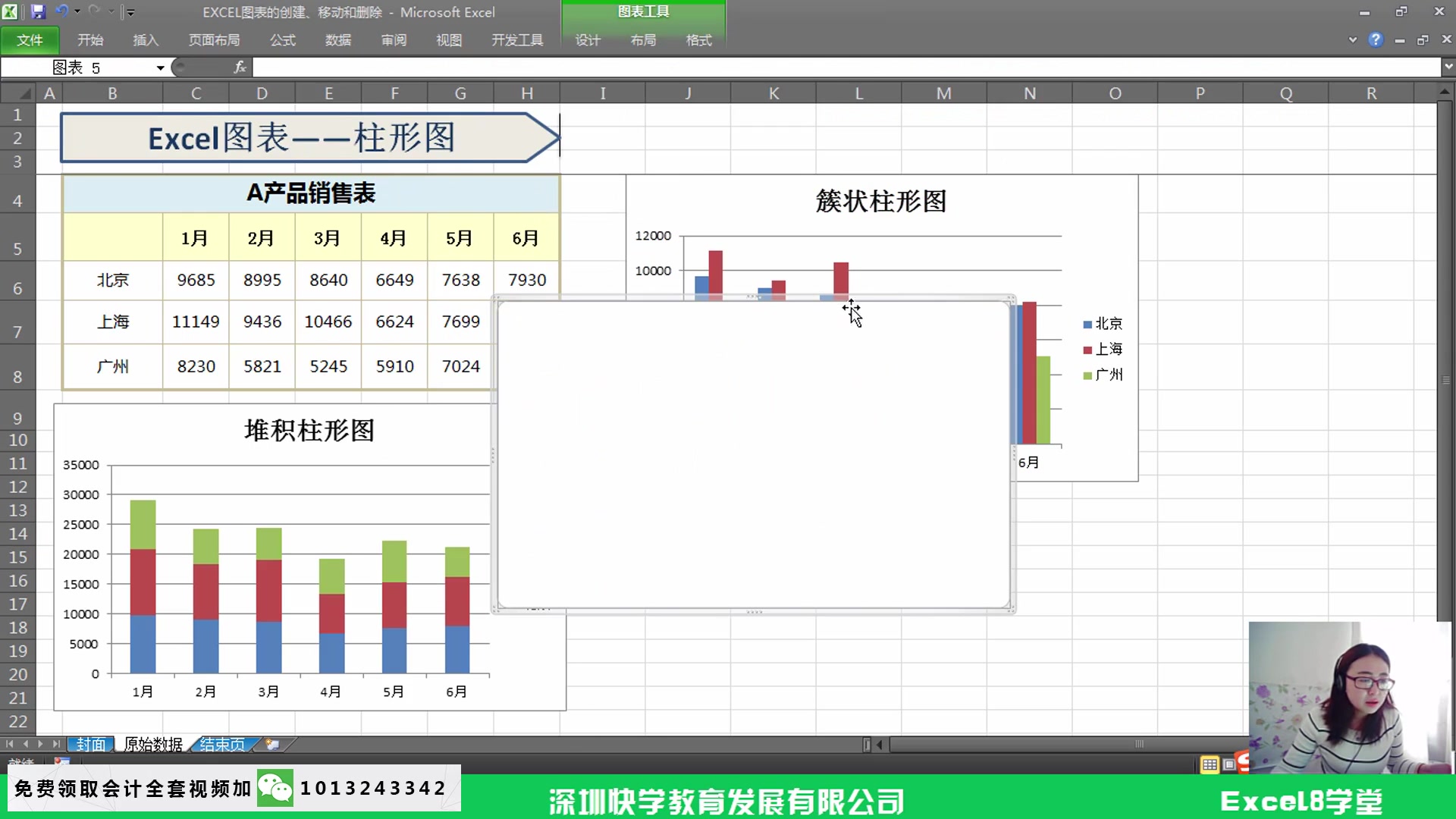Open the Name Box dropdown arrow
Screen dimensions: 1456x819
point(159,67)
